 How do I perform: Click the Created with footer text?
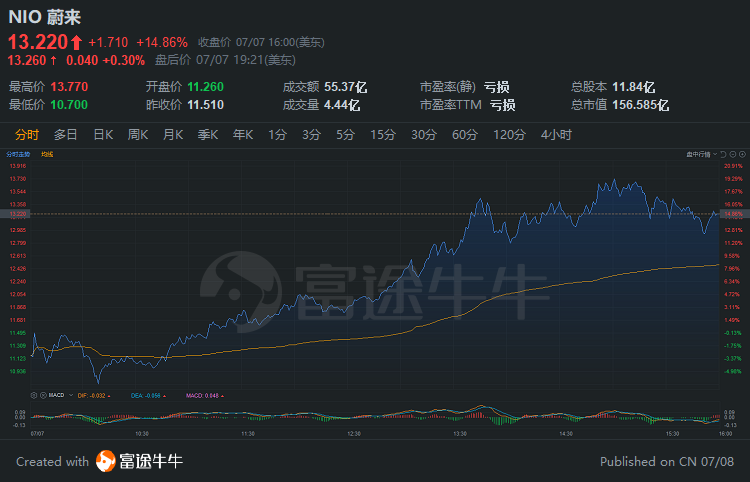point(53,461)
